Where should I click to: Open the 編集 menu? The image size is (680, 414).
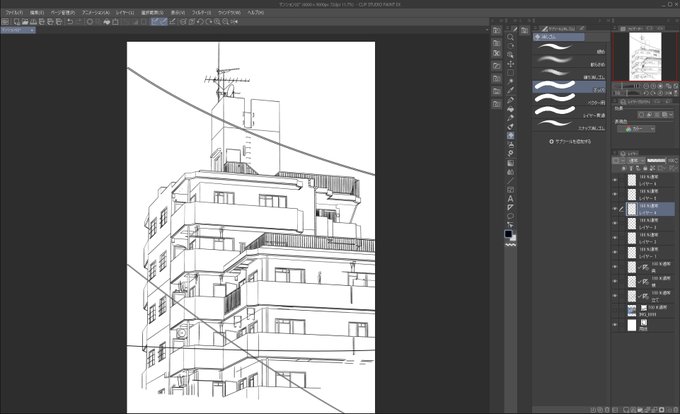[x=37, y=13]
